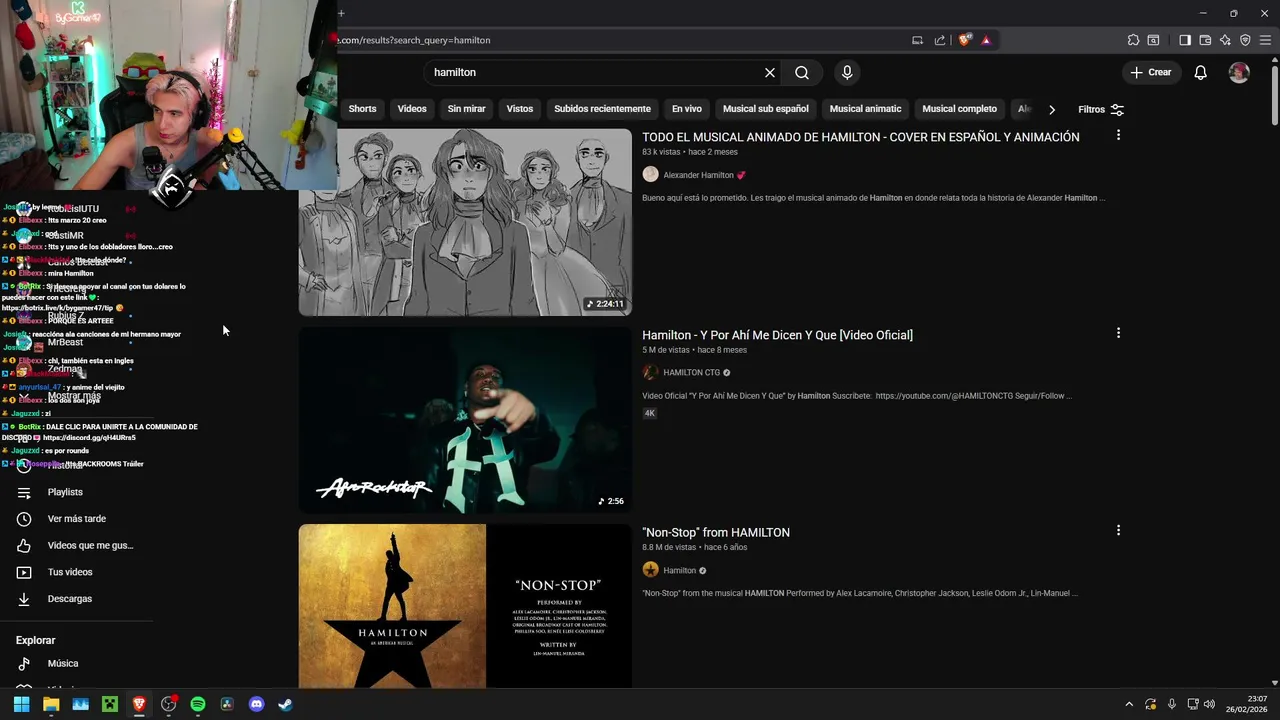Select the Musical sub español chip

(x=765, y=109)
